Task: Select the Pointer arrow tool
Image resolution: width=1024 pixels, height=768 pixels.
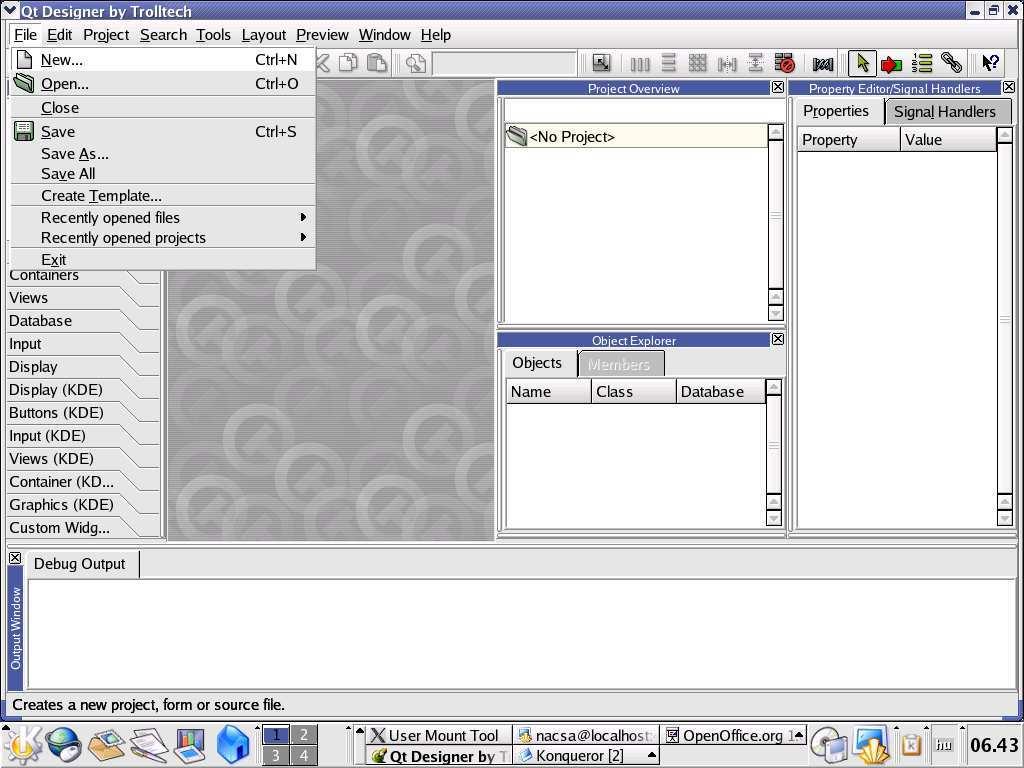Action: (862, 63)
